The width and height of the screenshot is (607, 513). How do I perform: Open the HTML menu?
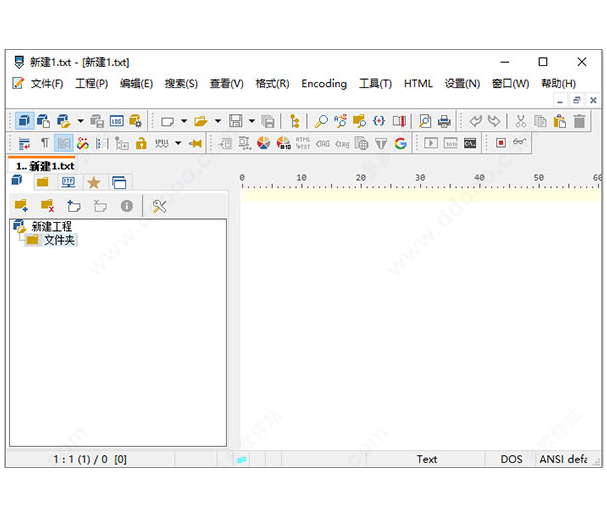pos(418,84)
